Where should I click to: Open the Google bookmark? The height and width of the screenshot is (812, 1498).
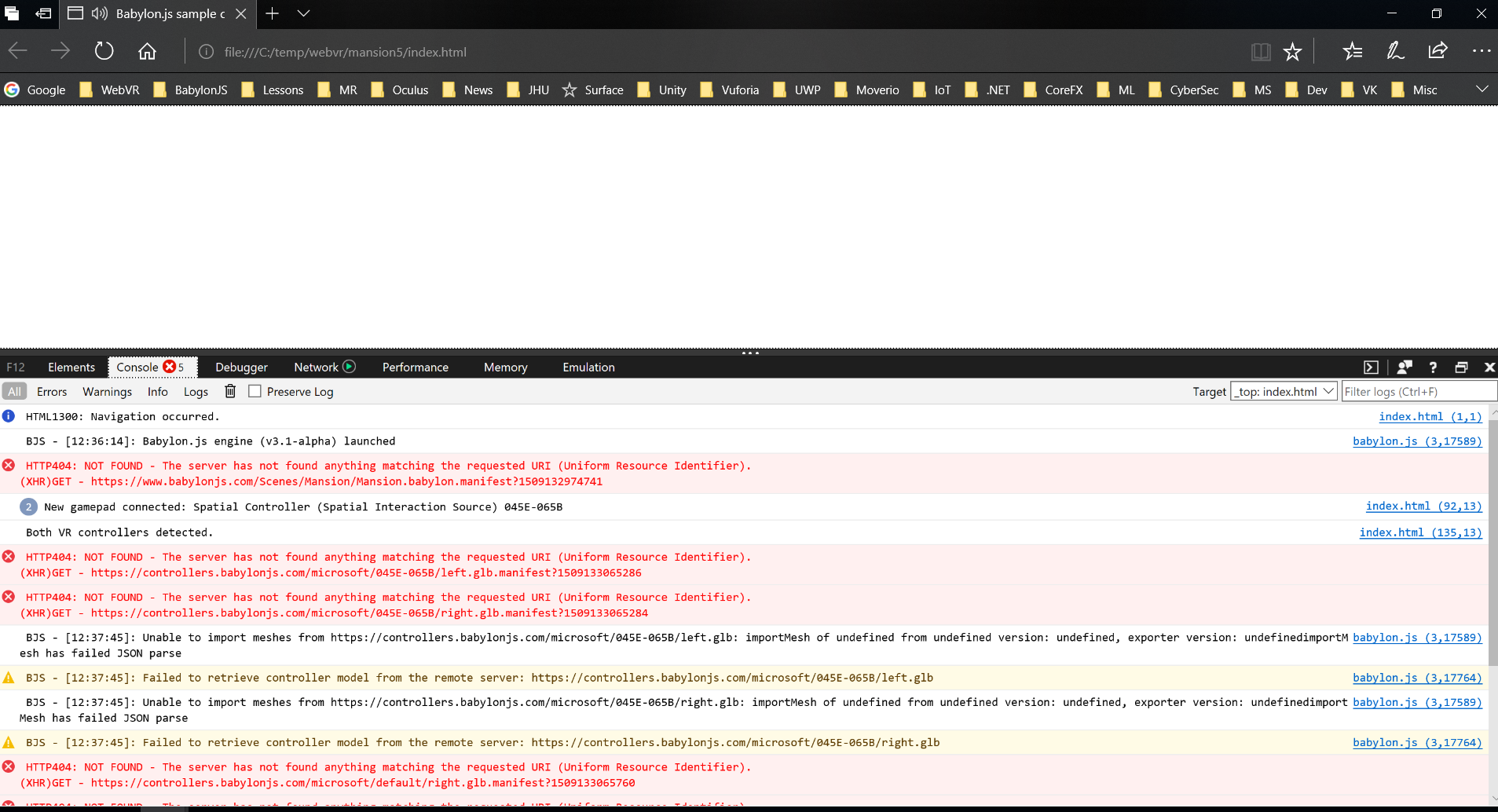[x=35, y=90]
